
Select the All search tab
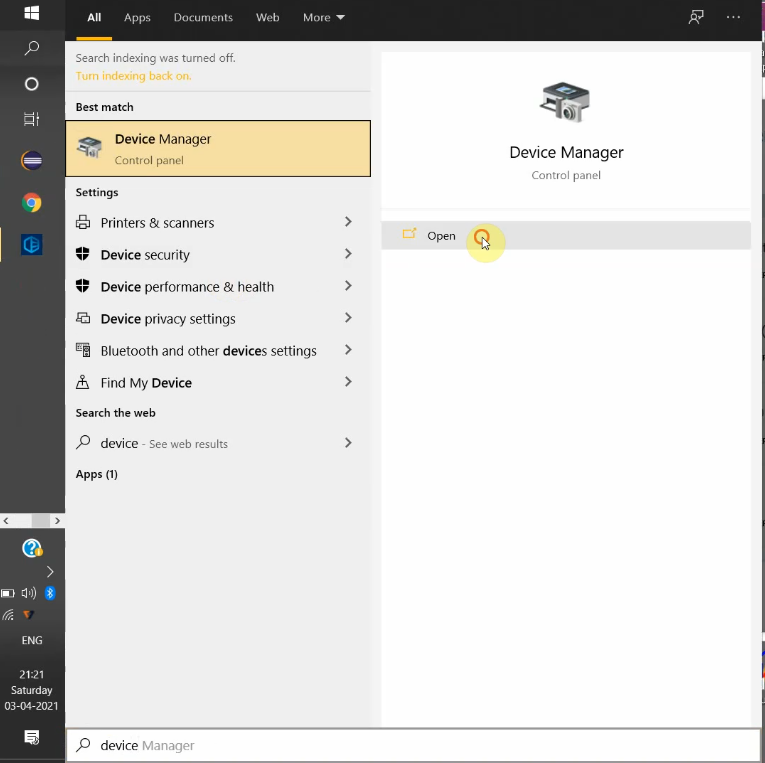pos(94,18)
